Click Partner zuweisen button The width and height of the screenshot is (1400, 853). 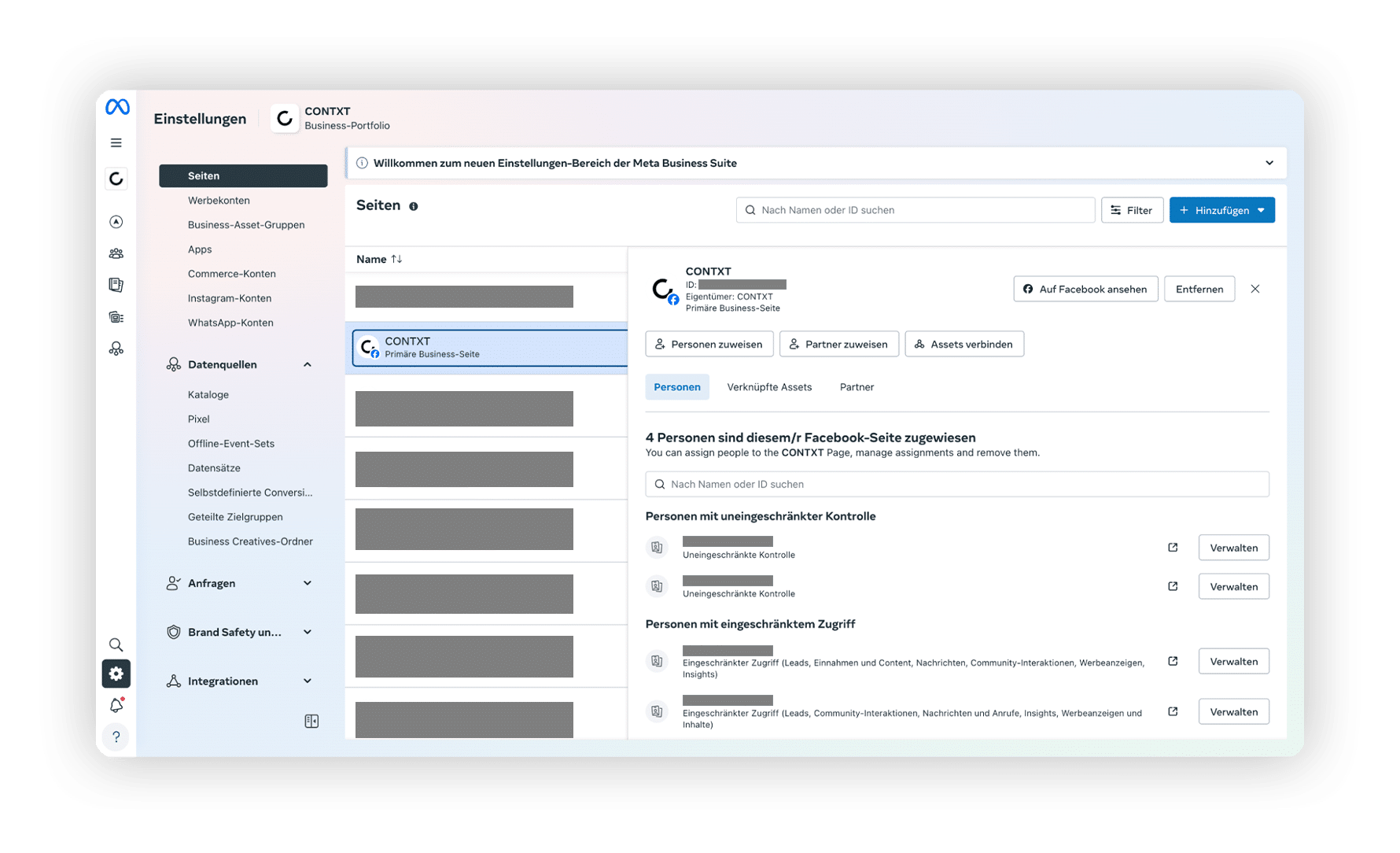coord(839,344)
